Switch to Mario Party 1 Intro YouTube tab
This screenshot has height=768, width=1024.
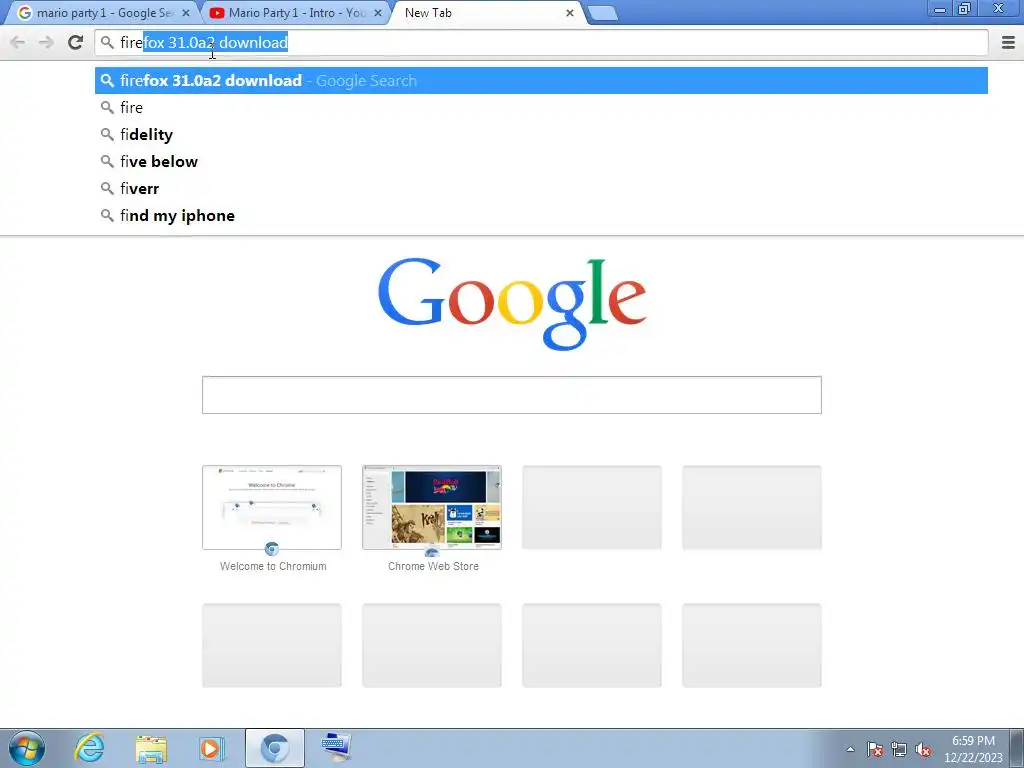pyautogui.click(x=297, y=13)
